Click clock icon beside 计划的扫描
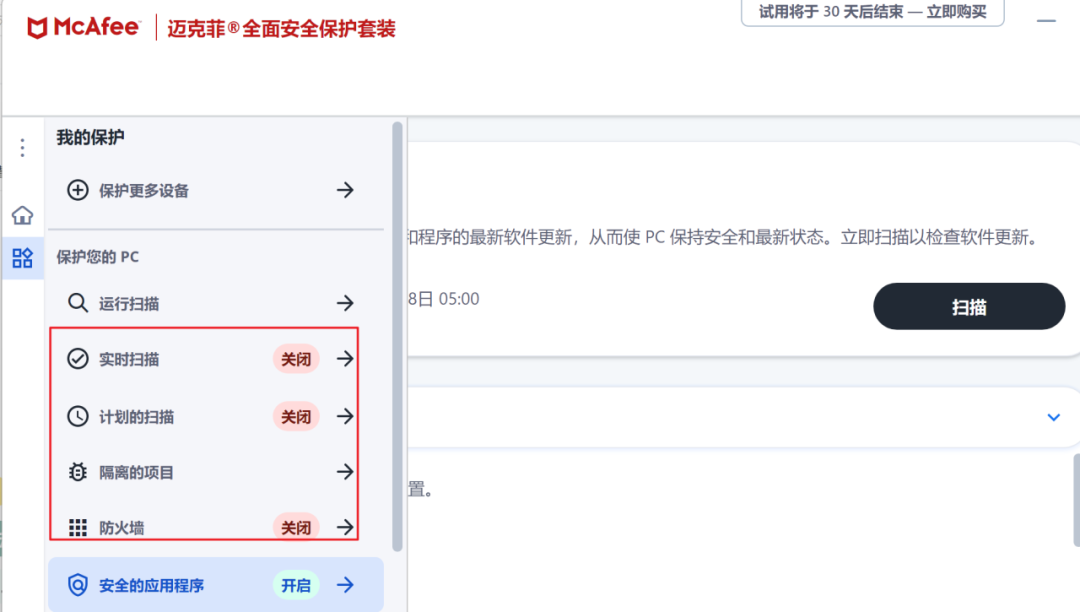The image size is (1080, 612). 78,416
